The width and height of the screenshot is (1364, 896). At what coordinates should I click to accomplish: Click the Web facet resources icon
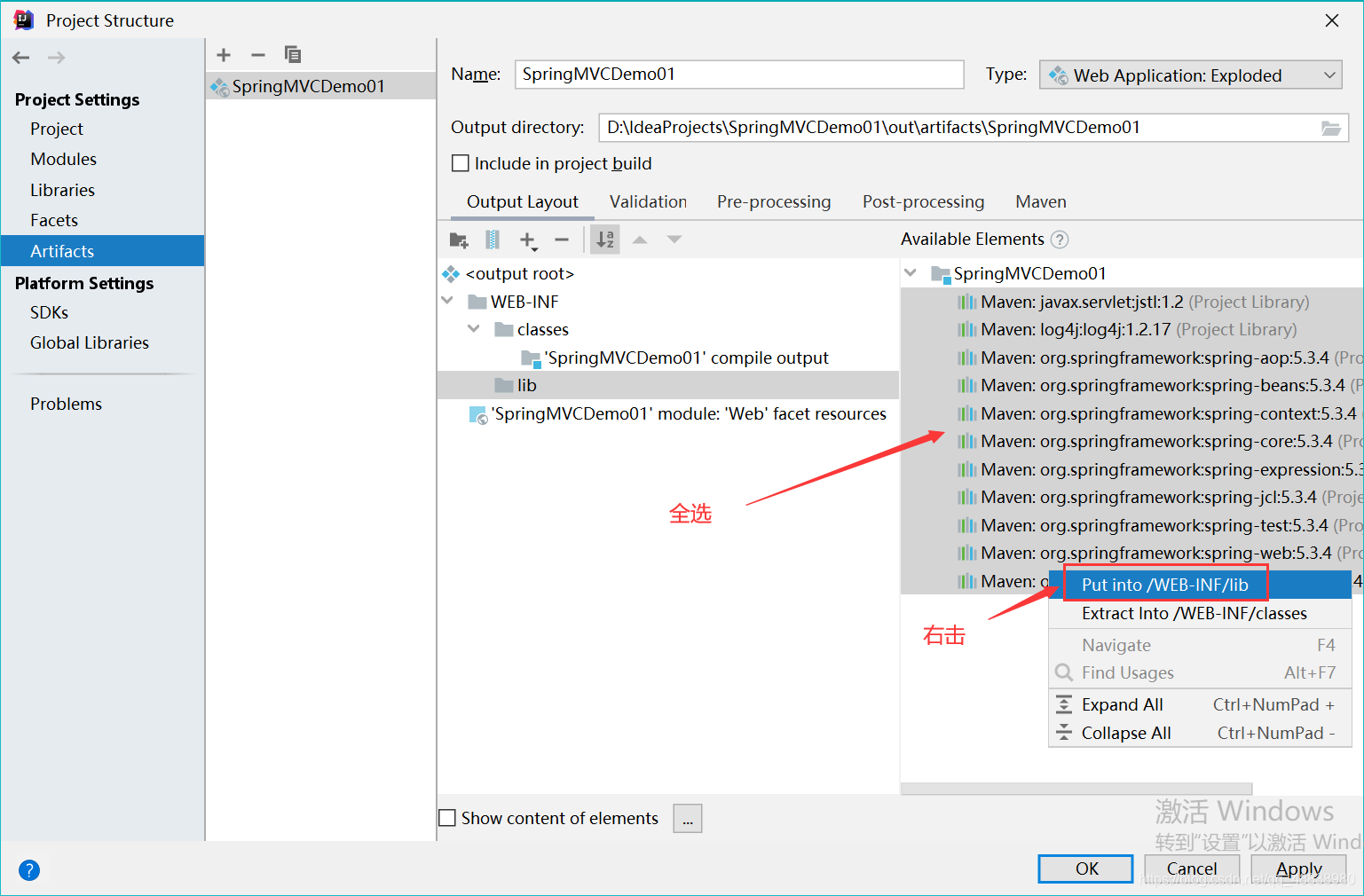pos(478,414)
